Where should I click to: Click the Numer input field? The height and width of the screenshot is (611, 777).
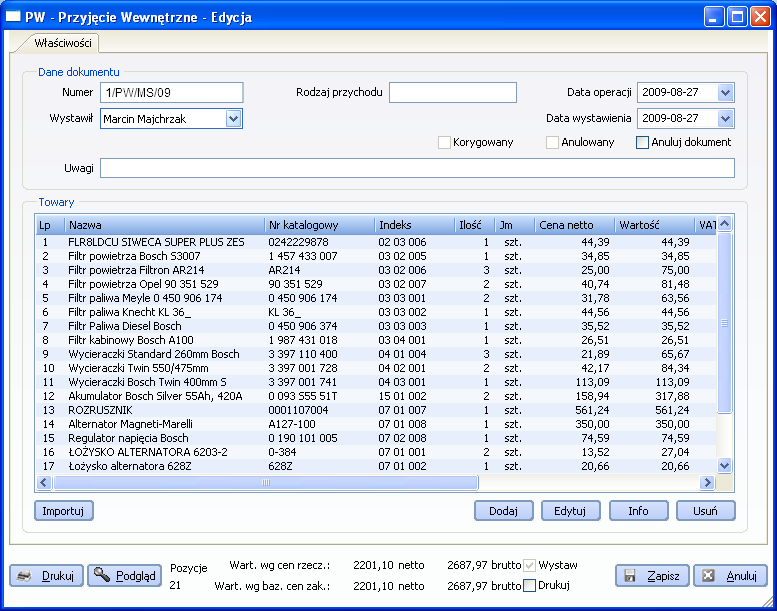[x=171, y=93]
